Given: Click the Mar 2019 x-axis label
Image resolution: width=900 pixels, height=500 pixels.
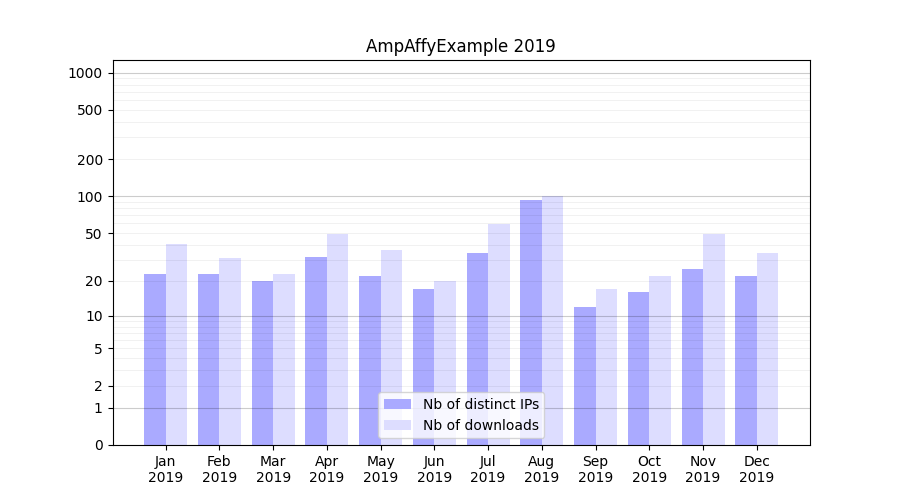Looking at the screenshot, I should pyautogui.click(x=273, y=469).
